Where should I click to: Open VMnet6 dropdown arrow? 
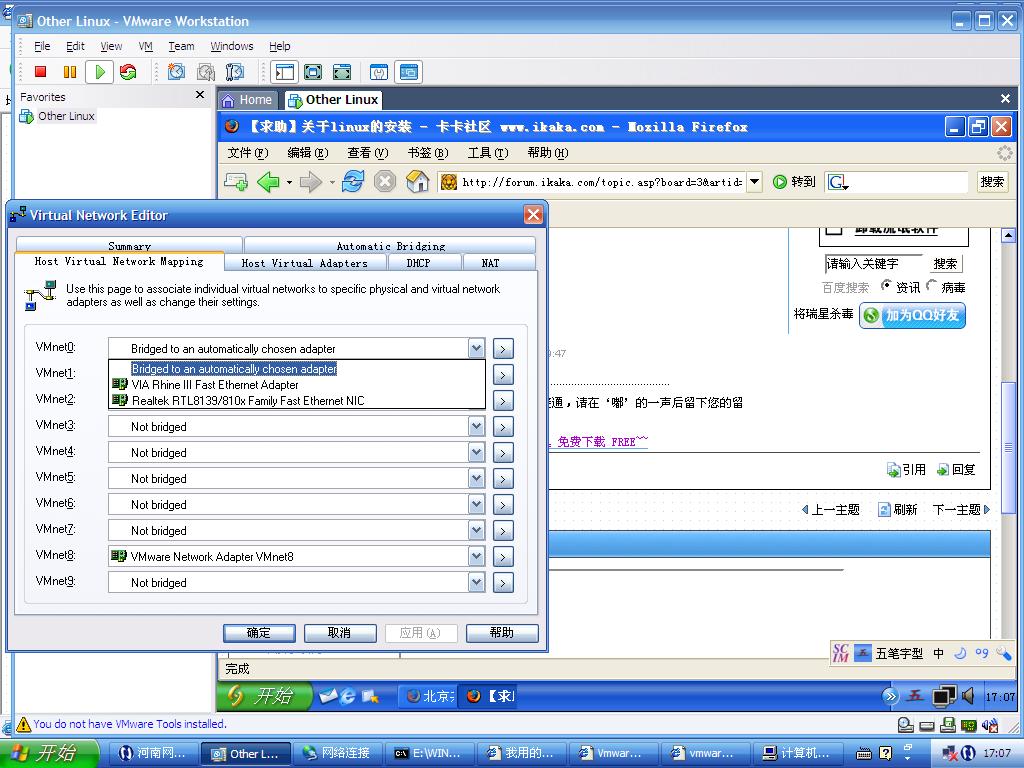click(477, 504)
